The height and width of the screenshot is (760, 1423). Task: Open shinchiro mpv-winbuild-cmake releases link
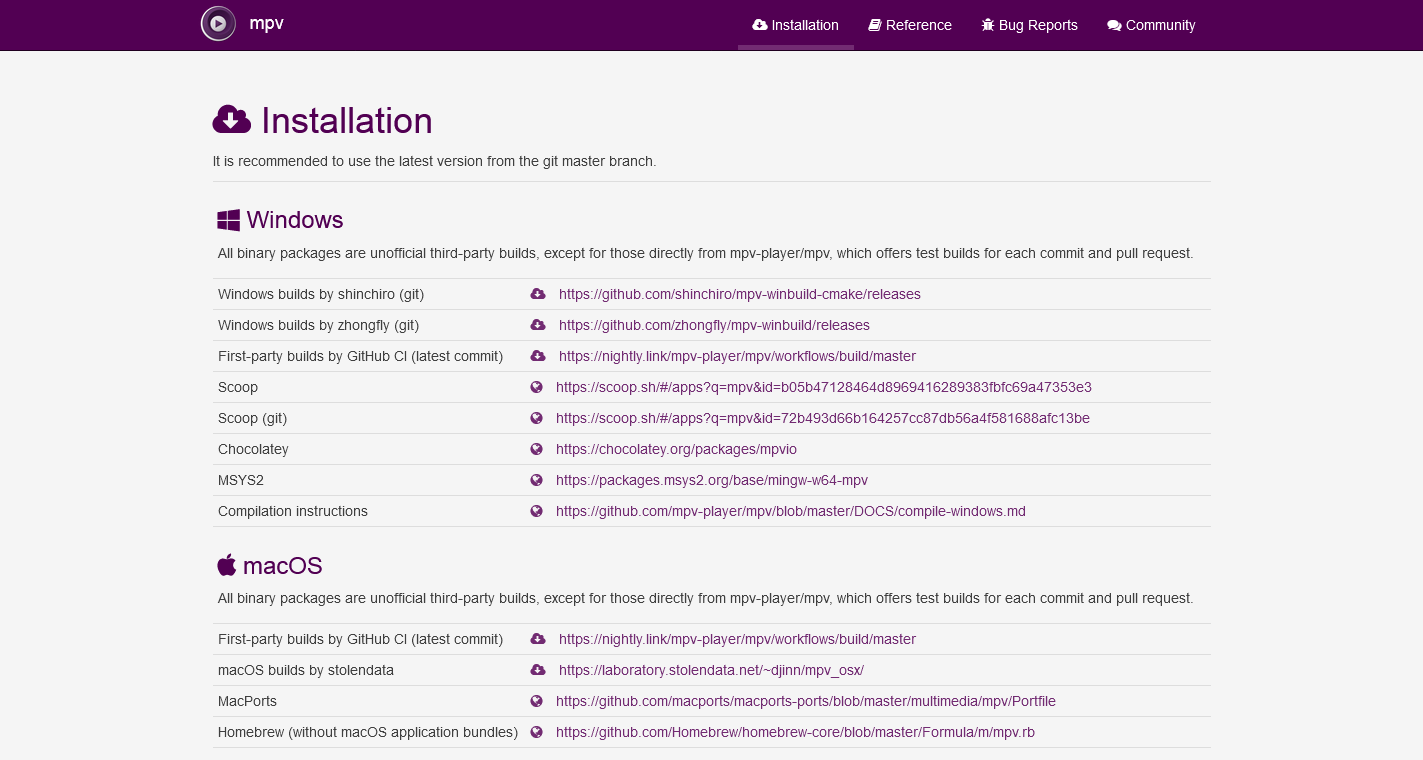(x=740, y=294)
